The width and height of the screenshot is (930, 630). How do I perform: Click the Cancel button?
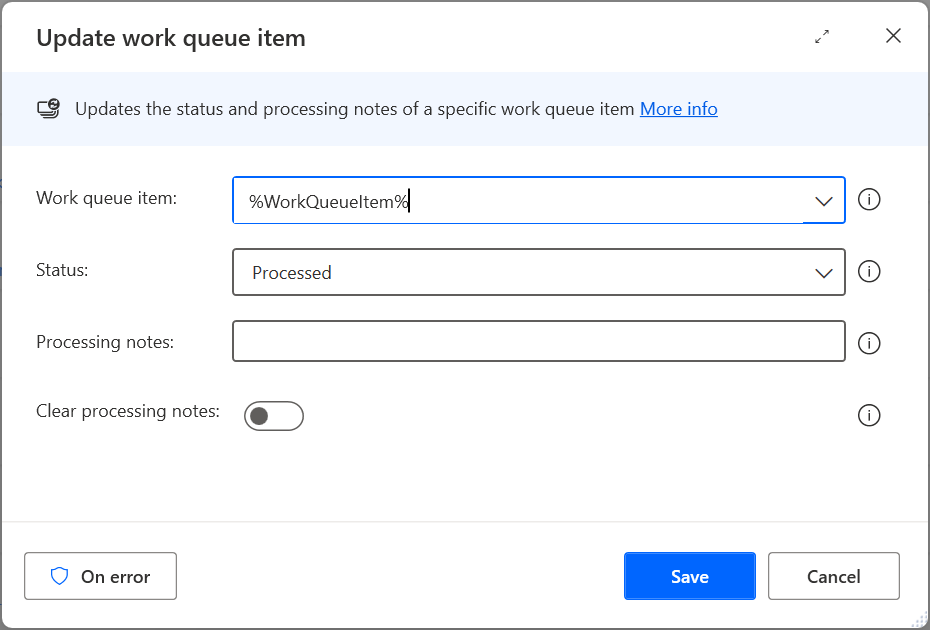[x=833, y=576]
